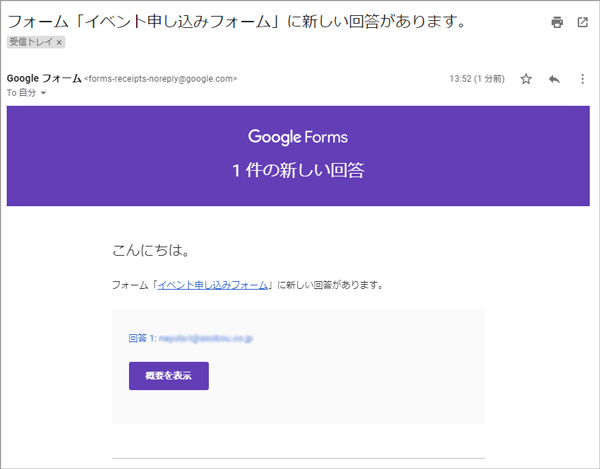
Task: Click the 1 件の新しい回答 banner text
Action: [x=298, y=170]
